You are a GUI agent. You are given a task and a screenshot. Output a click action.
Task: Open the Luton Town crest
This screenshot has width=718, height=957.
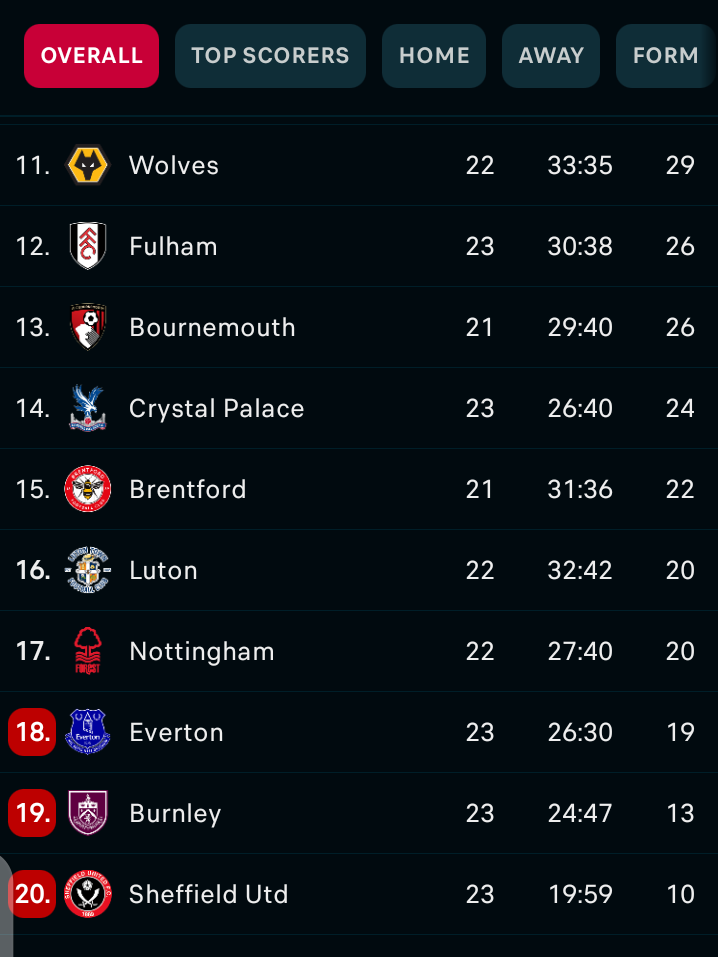pyautogui.click(x=88, y=570)
